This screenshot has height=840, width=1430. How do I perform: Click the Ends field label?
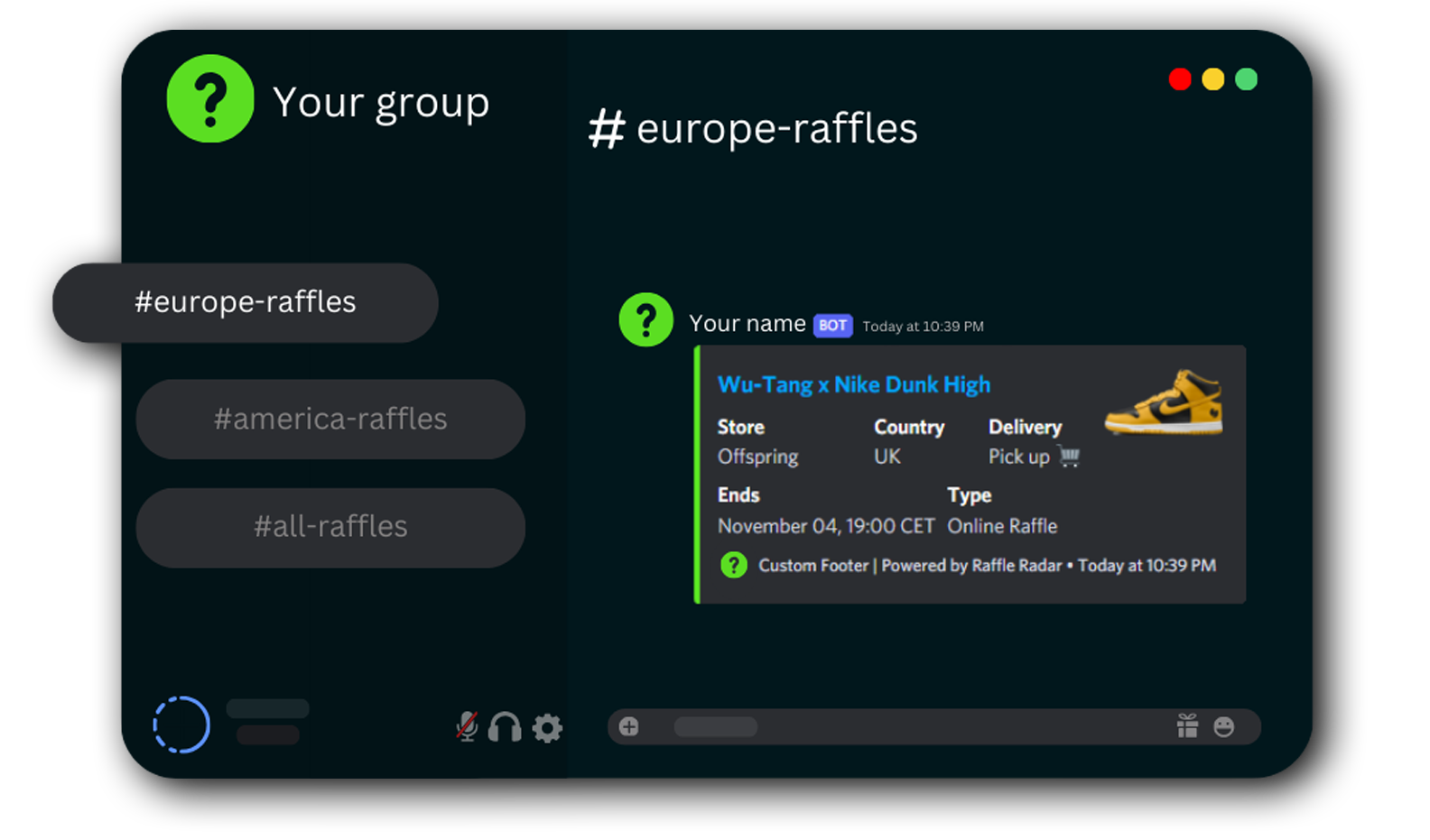pyautogui.click(x=738, y=495)
